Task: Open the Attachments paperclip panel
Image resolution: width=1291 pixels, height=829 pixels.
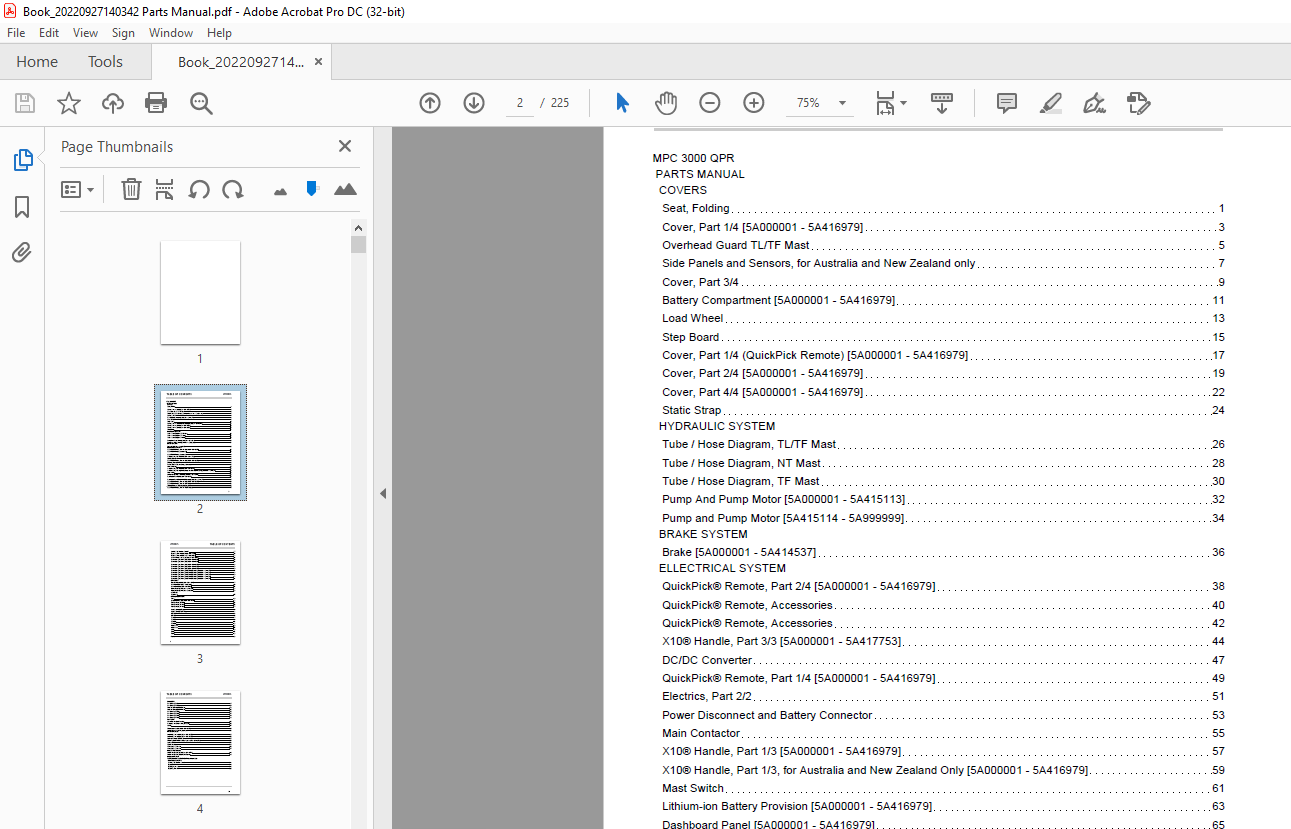Action: coord(22,253)
